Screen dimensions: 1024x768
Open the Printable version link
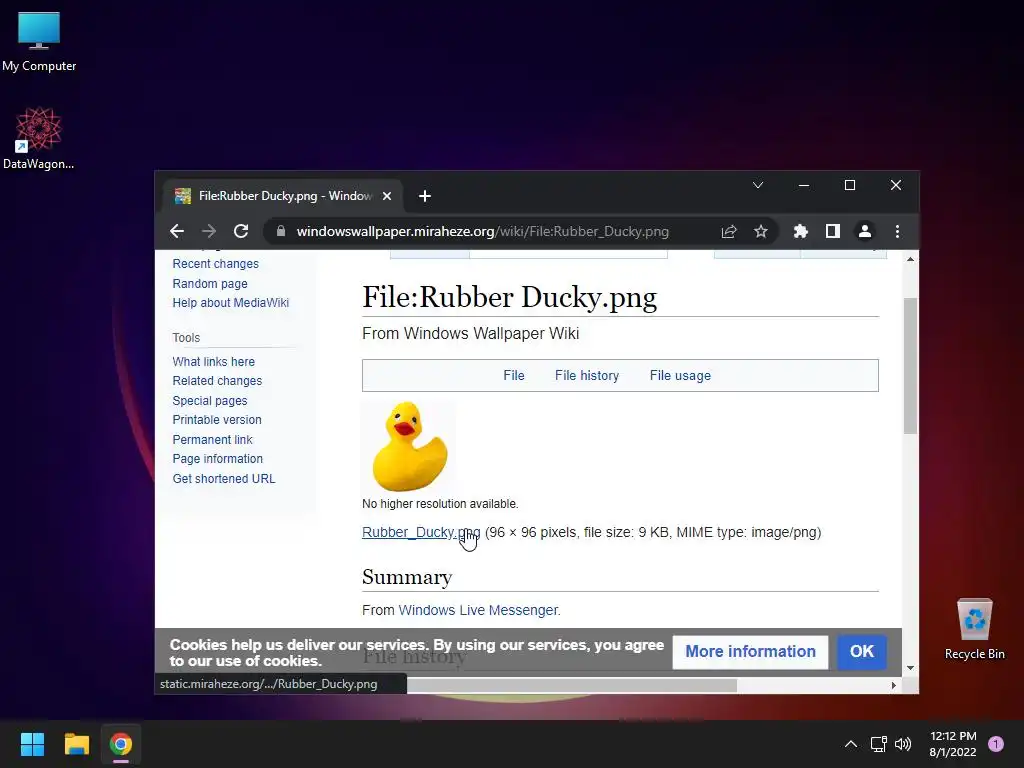coord(217,420)
